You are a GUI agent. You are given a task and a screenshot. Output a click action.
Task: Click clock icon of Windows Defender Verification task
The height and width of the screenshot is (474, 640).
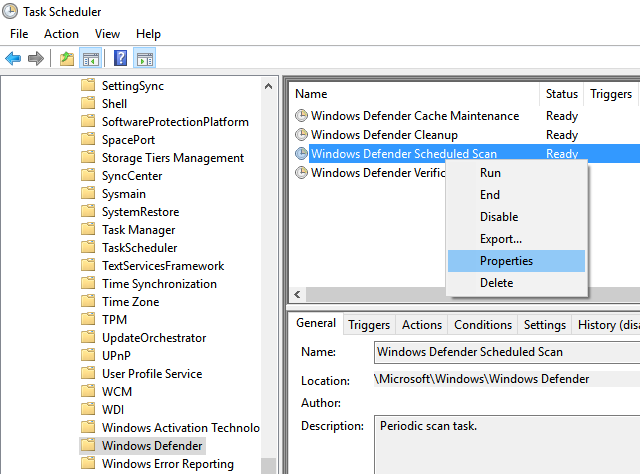pos(301,173)
